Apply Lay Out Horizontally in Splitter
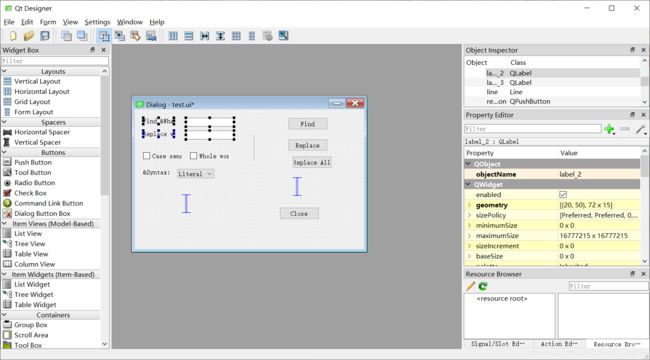 pos(205,36)
